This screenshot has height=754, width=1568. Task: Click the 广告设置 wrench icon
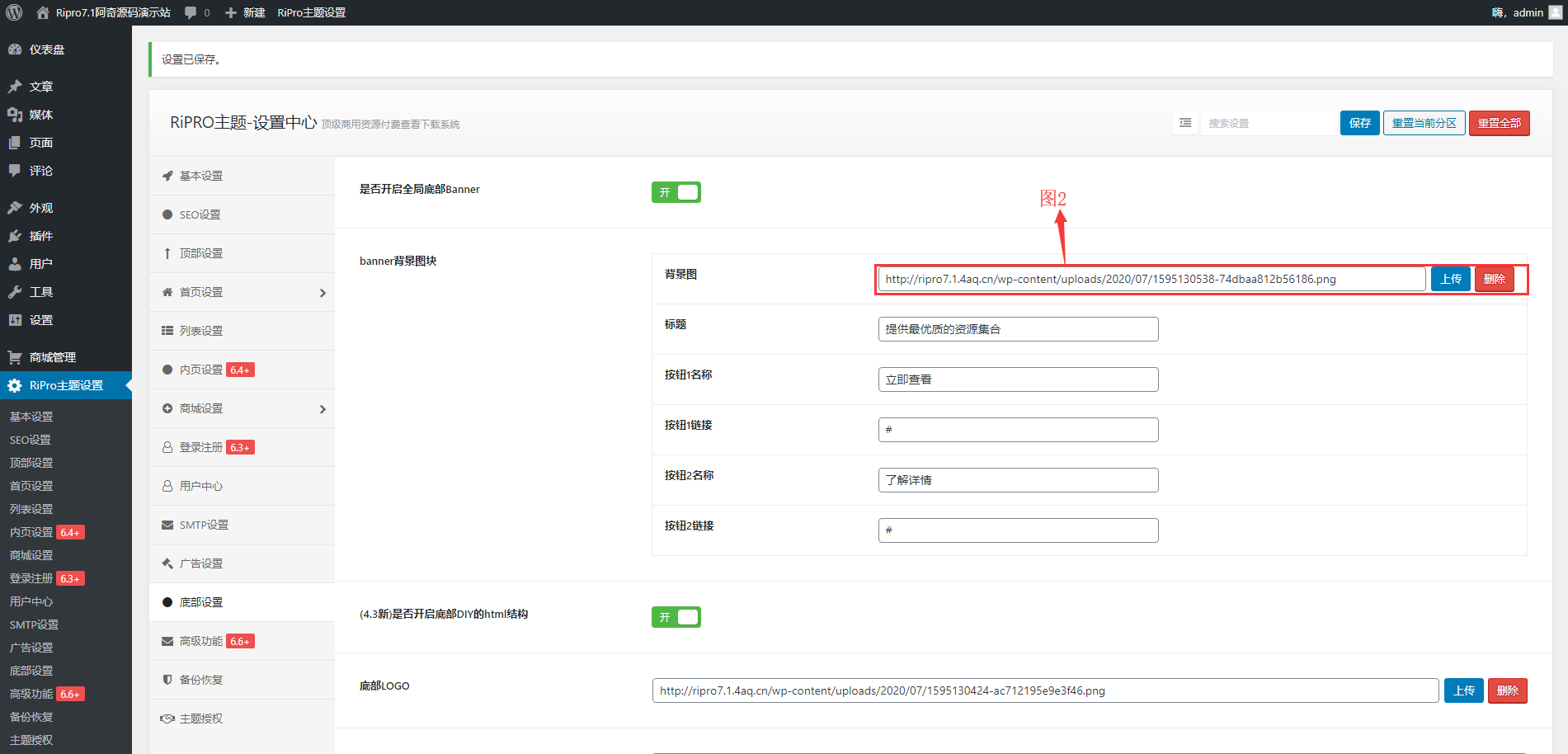pos(167,563)
